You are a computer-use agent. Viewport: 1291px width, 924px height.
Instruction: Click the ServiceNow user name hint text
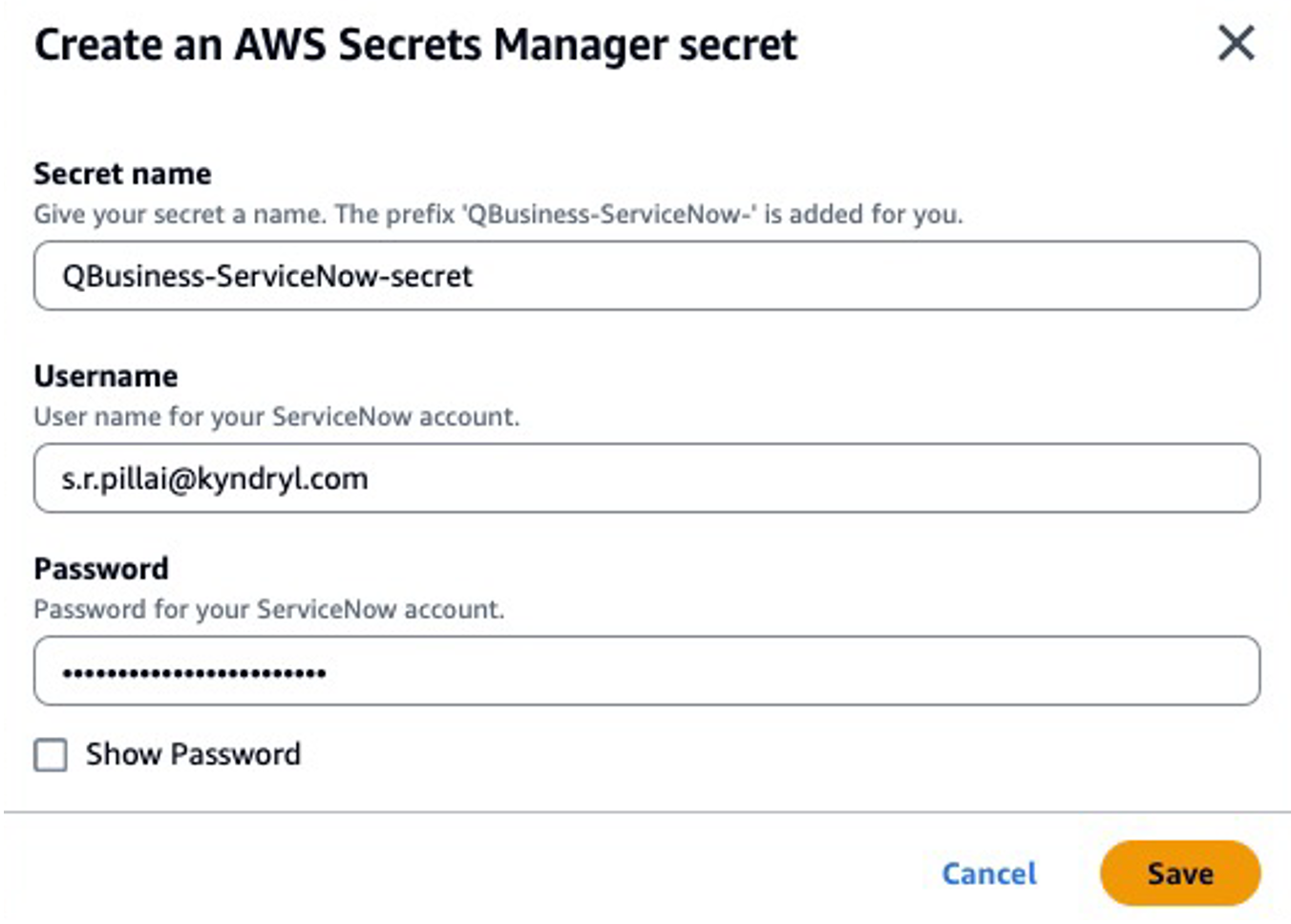[x=276, y=416]
